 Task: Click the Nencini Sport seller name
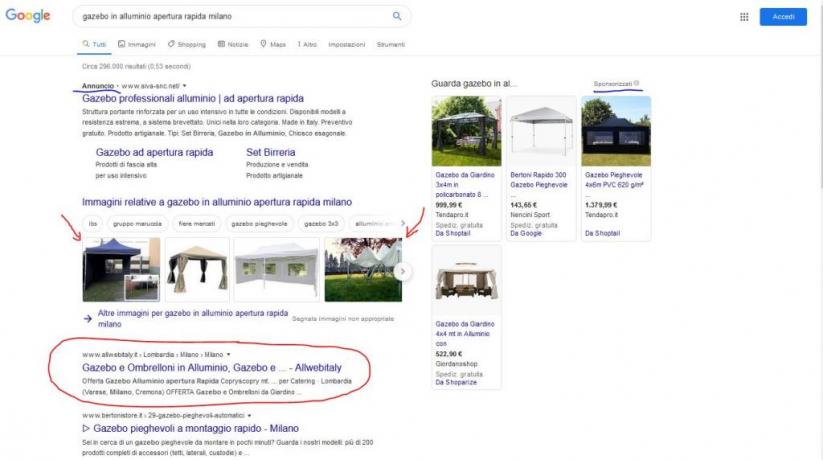[530, 215]
